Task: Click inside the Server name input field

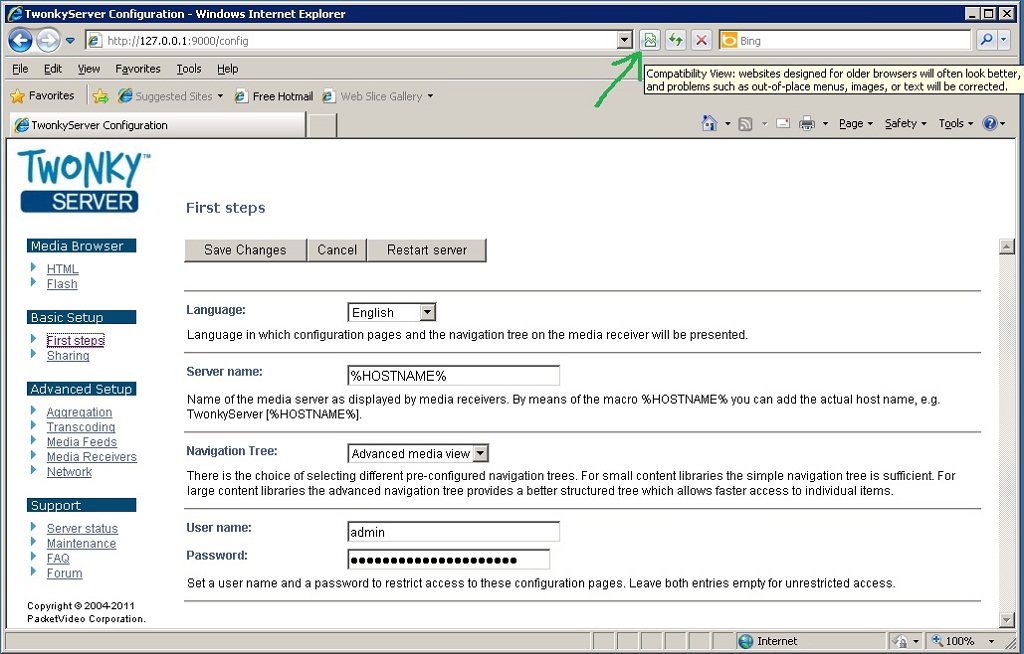Action: tap(452, 375)
